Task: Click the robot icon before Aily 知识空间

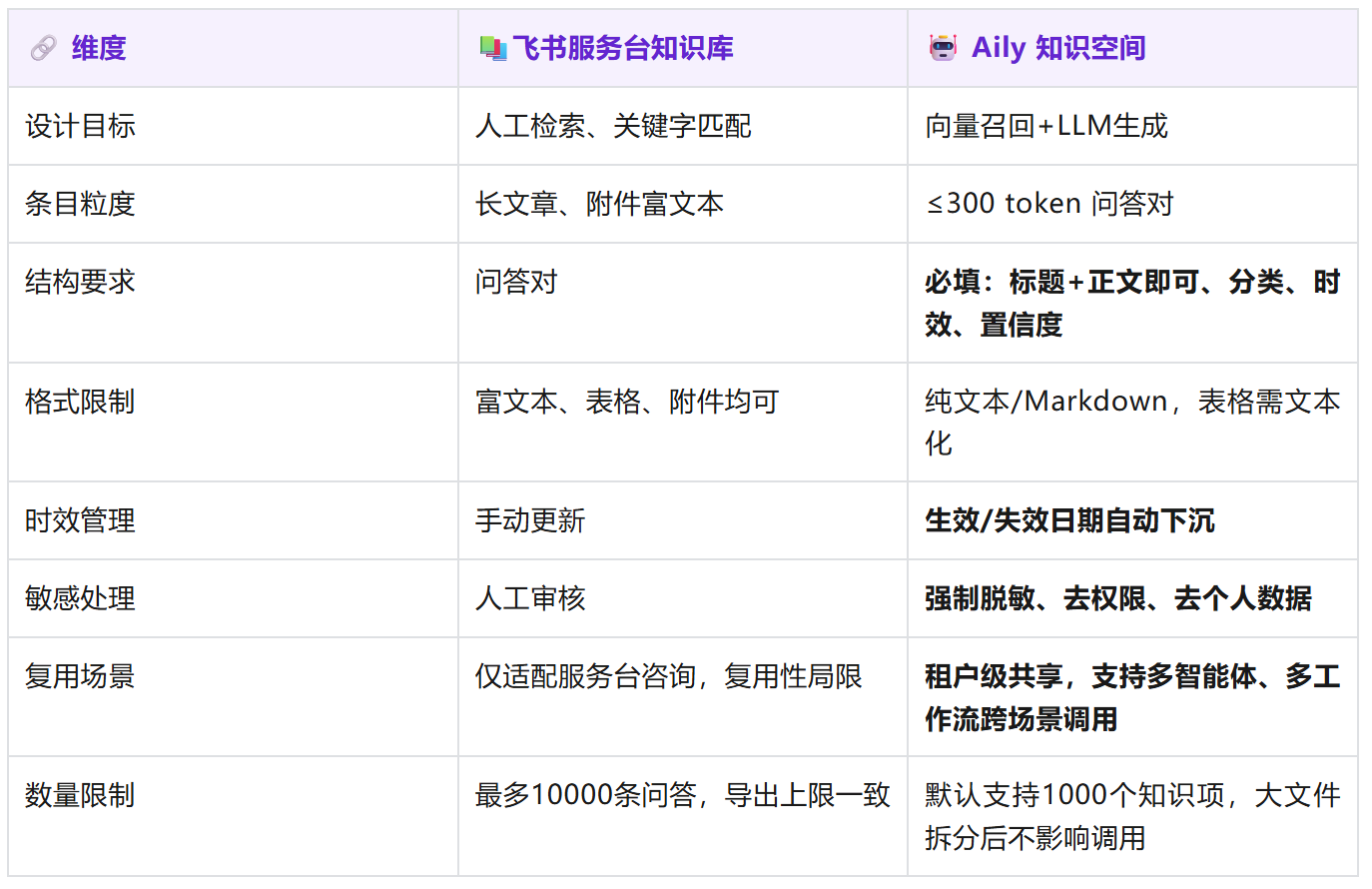Action: (943, 48)
